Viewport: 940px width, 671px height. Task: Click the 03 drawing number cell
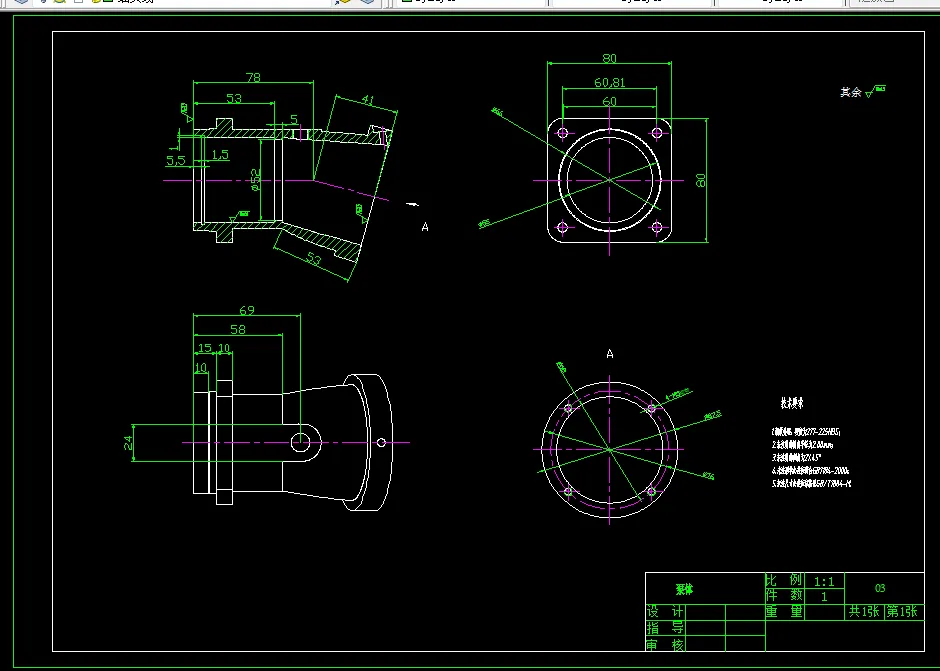[880, 588]
